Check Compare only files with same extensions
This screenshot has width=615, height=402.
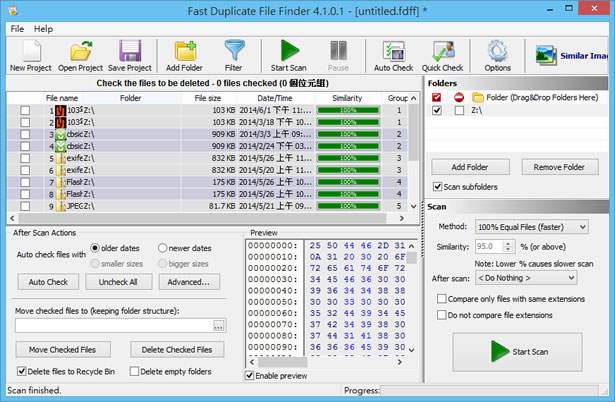point(441,299)
